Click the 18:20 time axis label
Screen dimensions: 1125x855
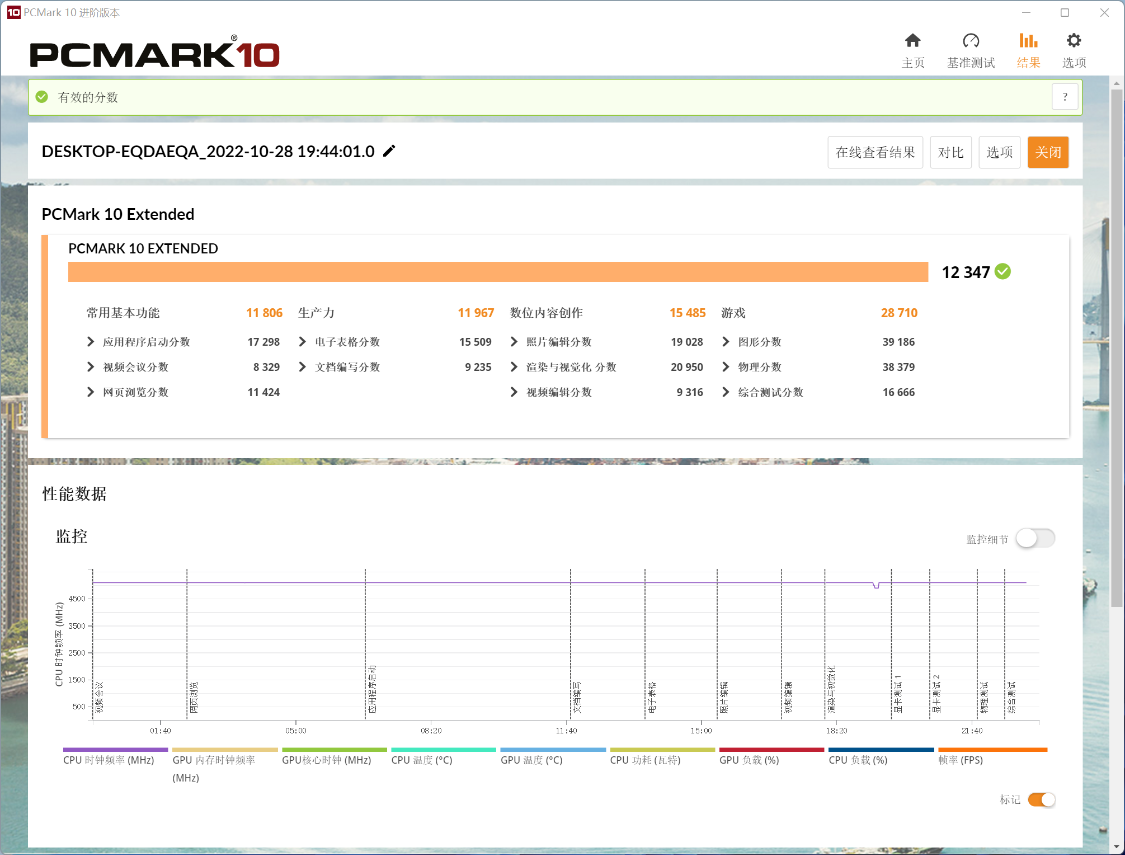pyautogui.click(x=837, y=731)
